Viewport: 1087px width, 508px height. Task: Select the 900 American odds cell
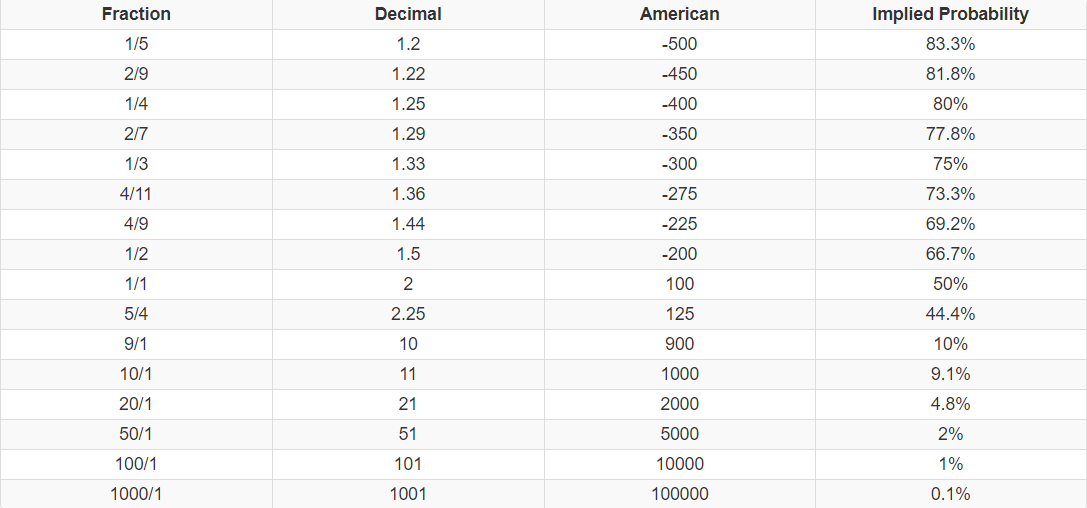[x=679, y=344]
